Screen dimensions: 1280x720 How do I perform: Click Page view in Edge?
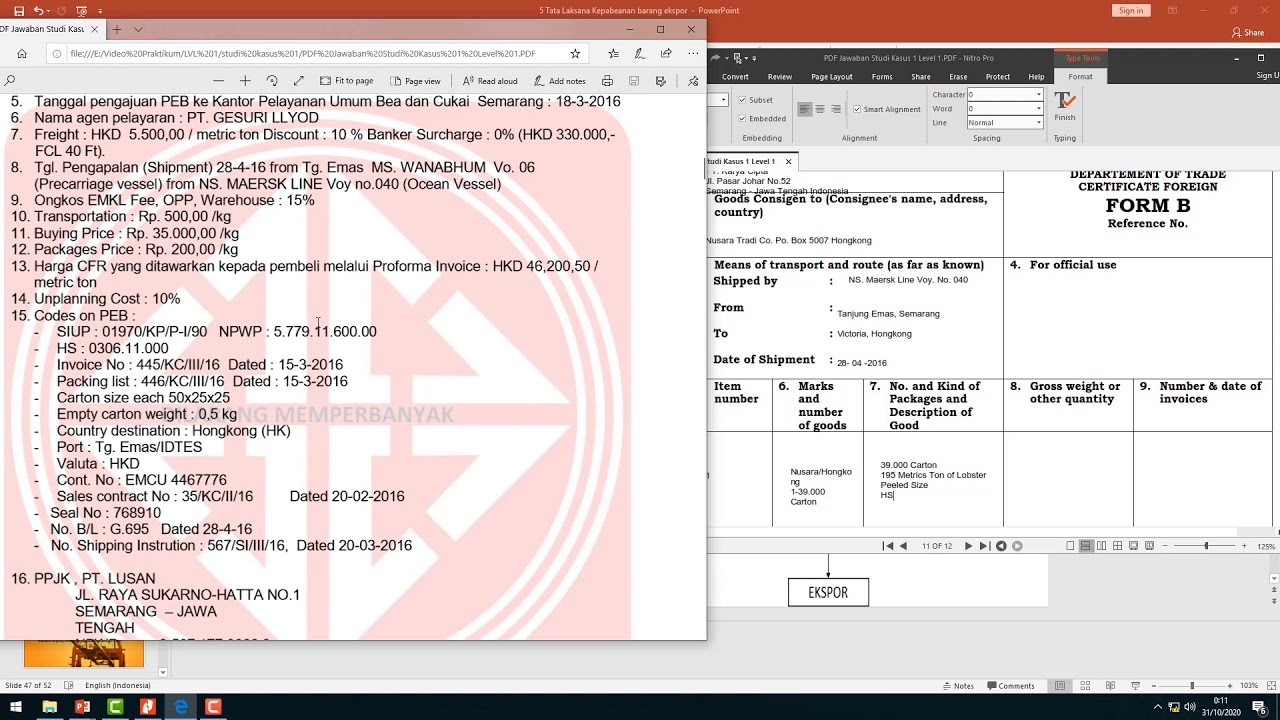tap(416, 81)
